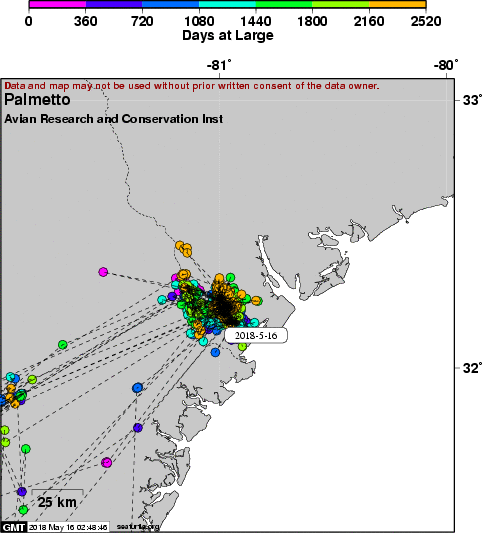Select the orange 2160–2520 days legend segment

[x=397, y=4]
